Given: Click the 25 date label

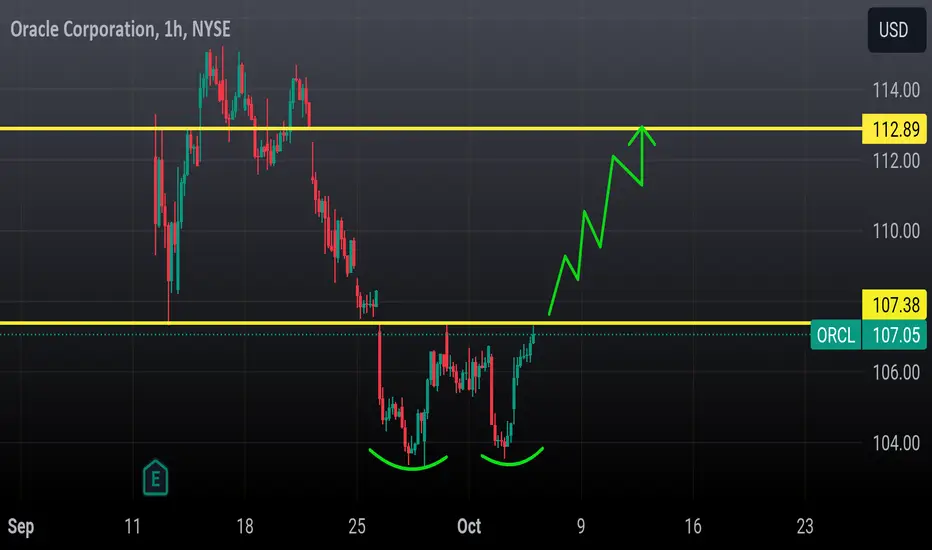Looking at the screenshot, I should 357,526.
